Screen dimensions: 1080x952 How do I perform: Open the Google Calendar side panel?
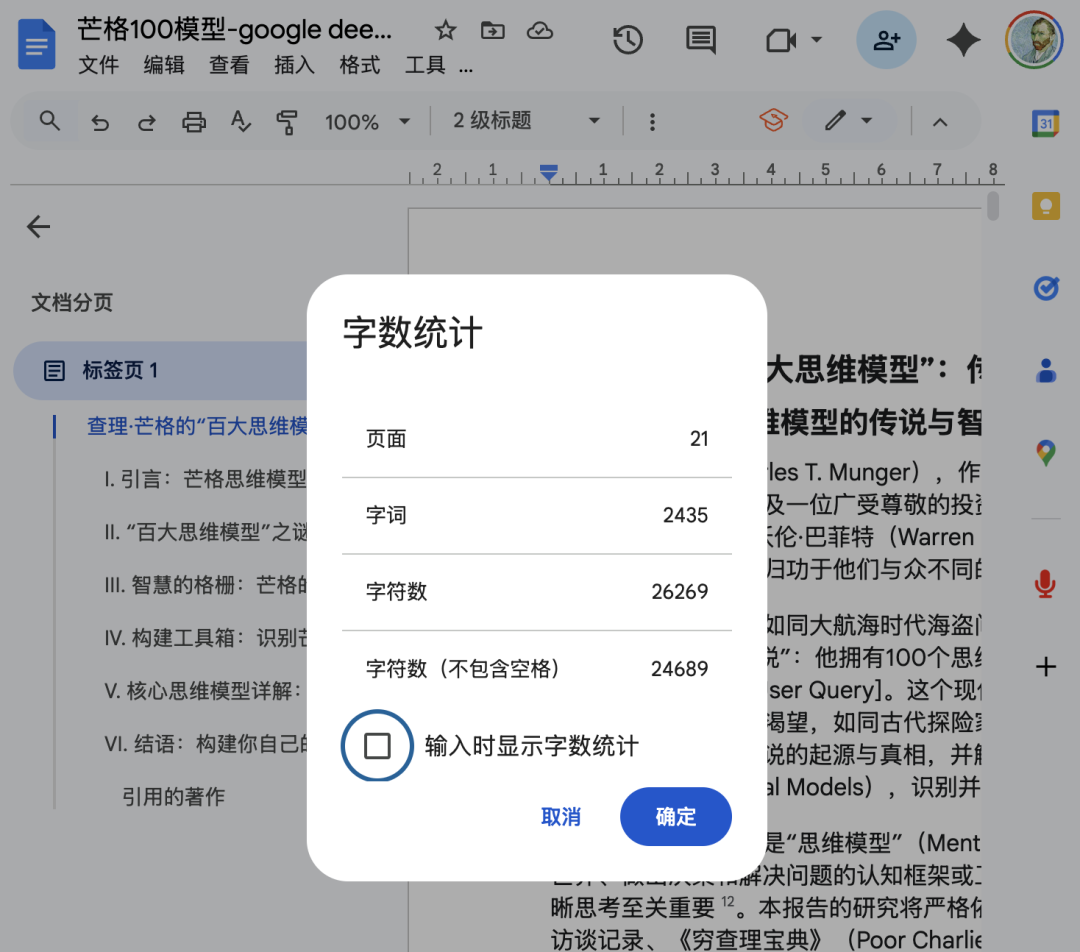point(1046,123)
